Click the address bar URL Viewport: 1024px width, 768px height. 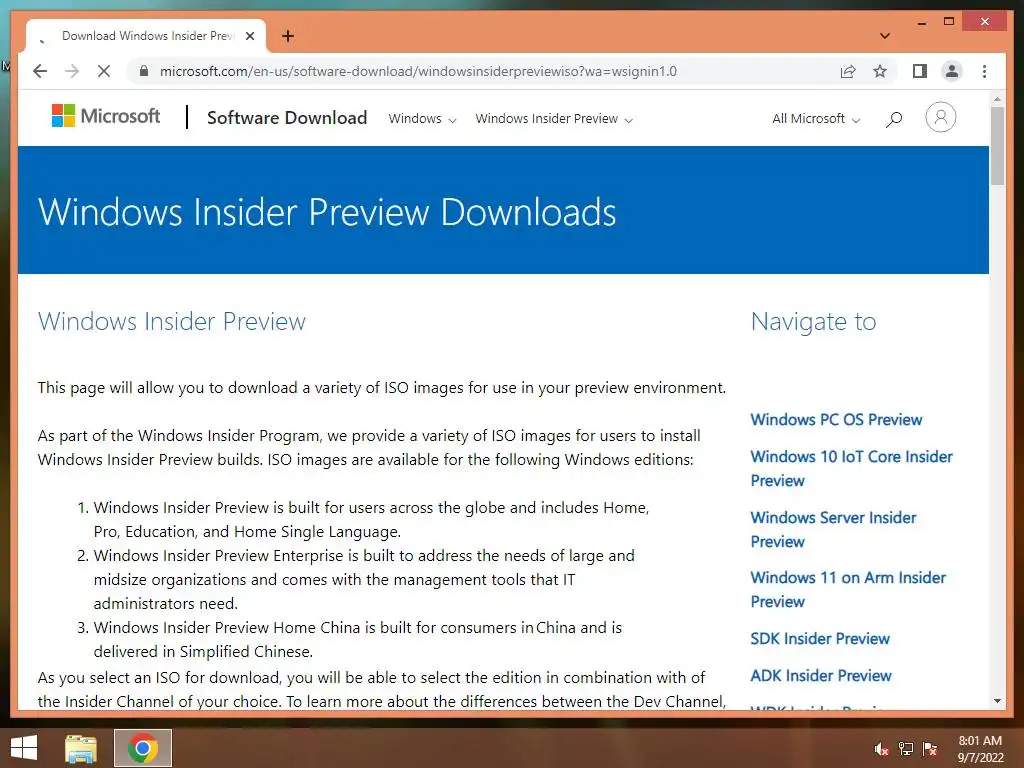point(418,71)
